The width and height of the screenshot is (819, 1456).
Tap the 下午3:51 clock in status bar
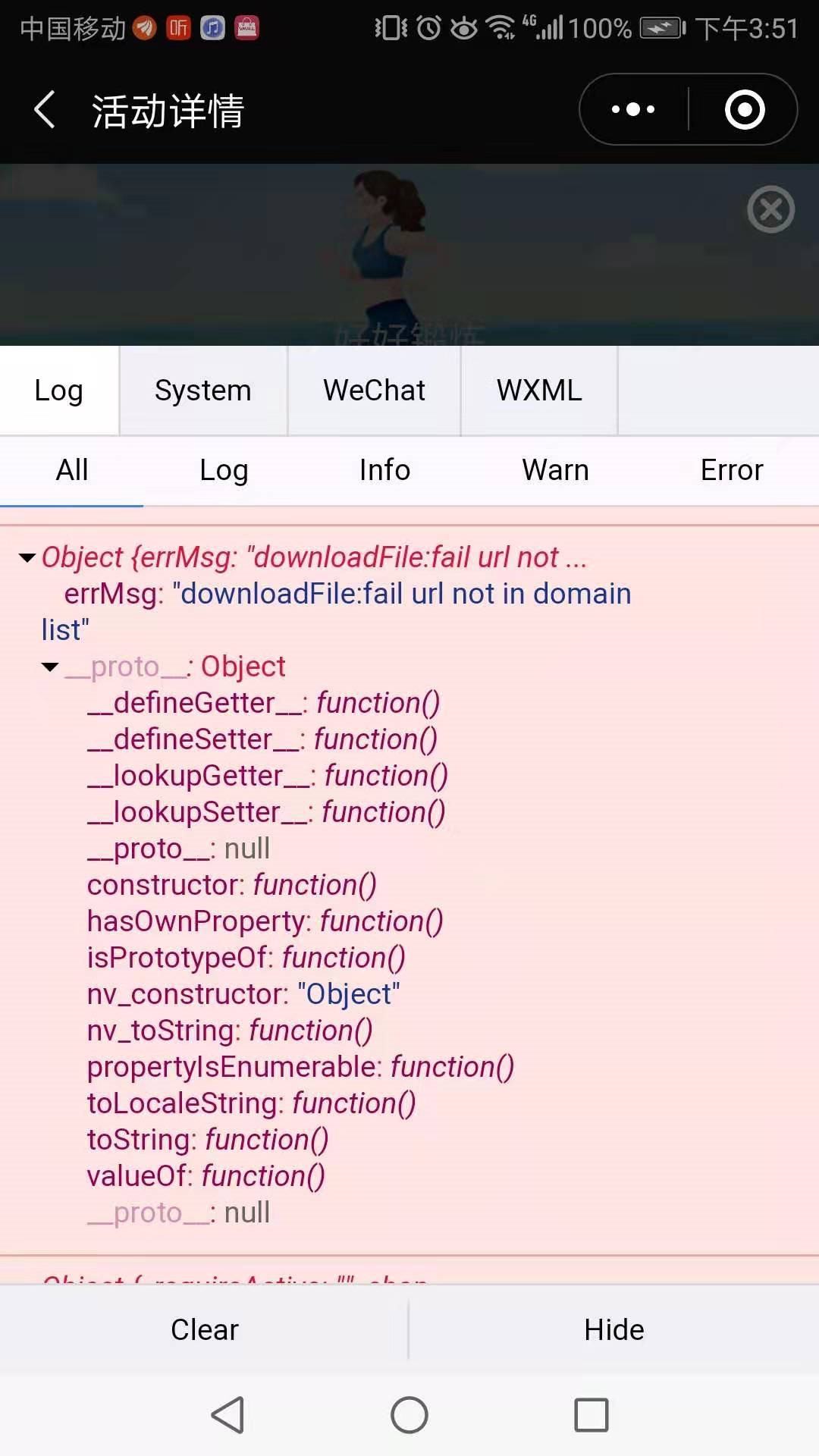[747, 29]
